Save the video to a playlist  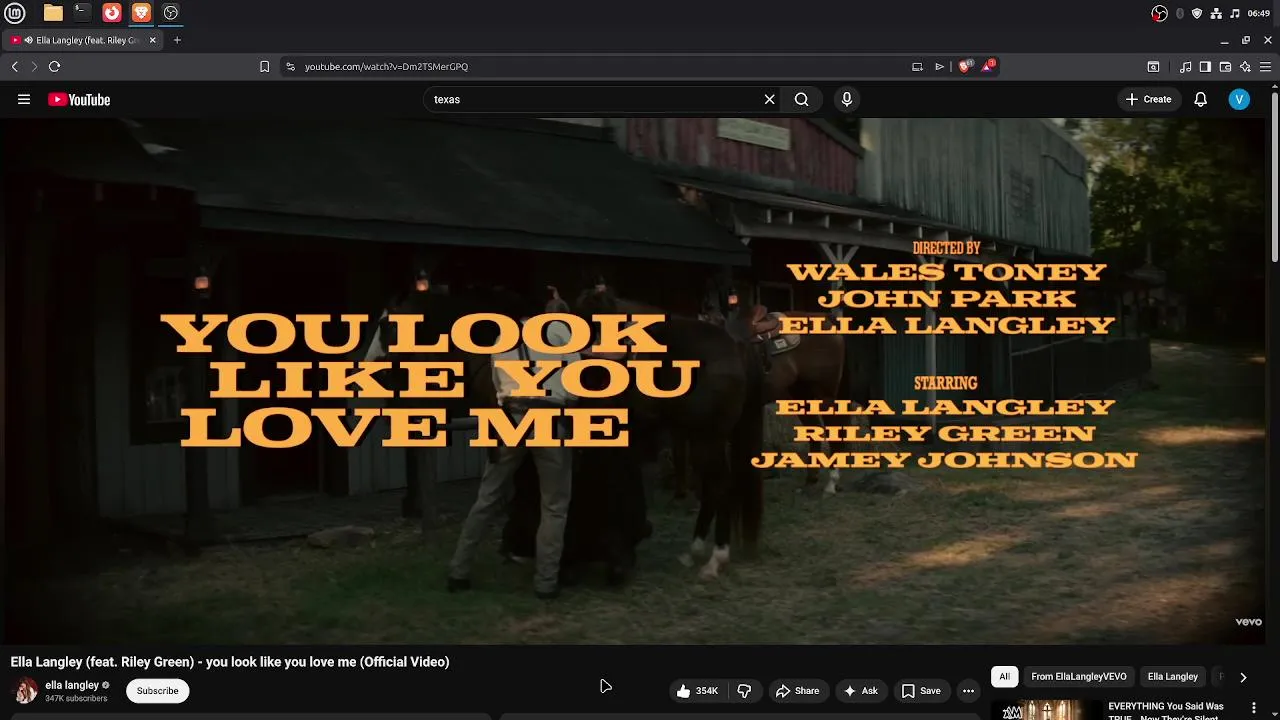coord(921,690)
